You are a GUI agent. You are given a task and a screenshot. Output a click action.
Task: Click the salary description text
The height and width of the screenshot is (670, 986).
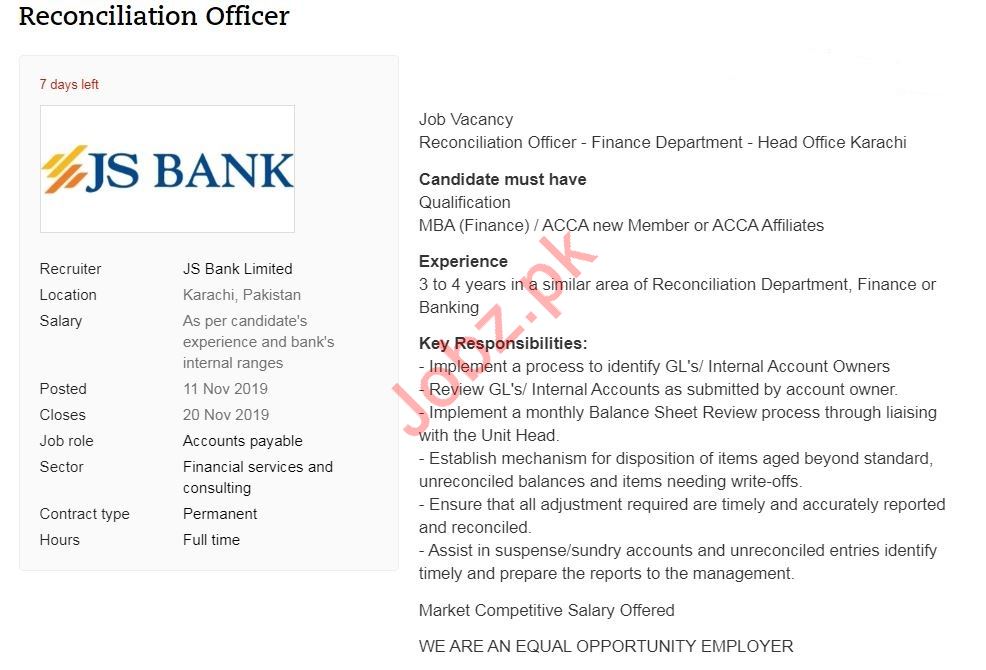point(258,342)
